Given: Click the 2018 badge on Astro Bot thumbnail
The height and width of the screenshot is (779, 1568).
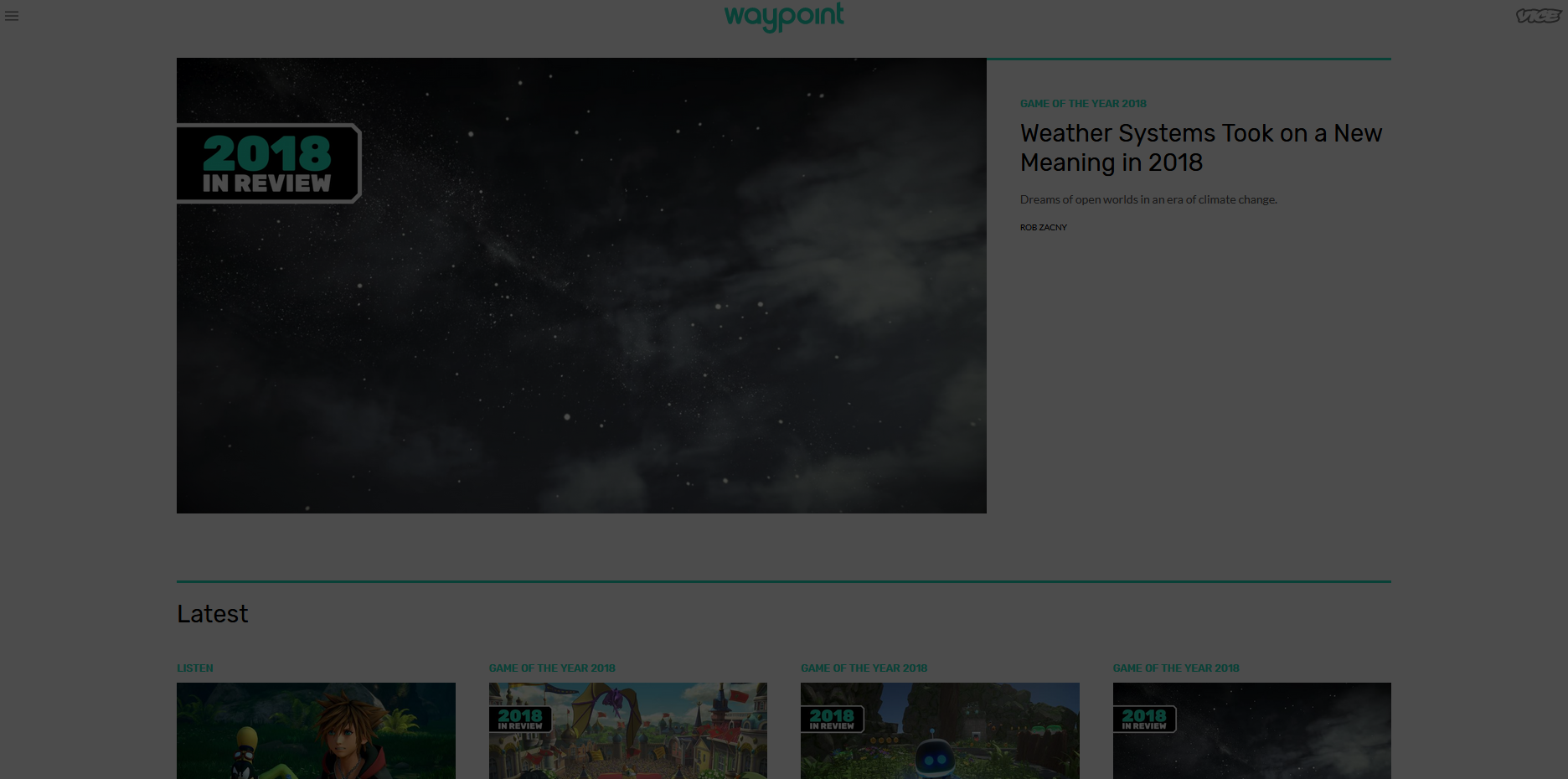Looking at the screenshot, I should click(x=832, y=719).
